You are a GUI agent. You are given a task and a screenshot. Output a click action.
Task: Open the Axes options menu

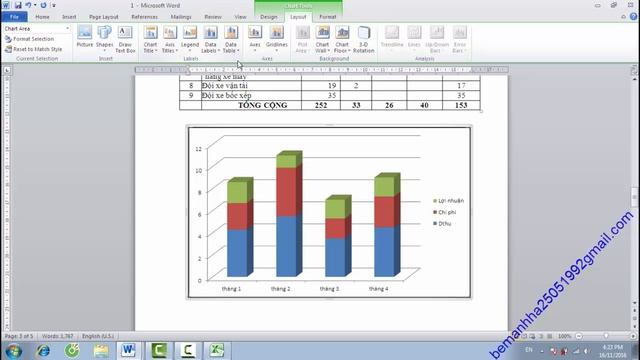255,39
